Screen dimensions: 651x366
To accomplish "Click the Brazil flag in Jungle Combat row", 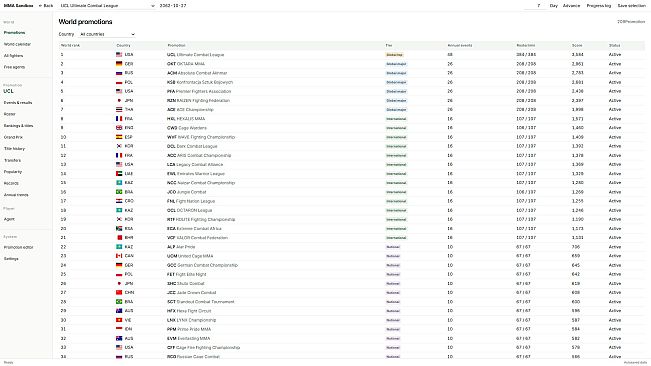I will pos(119,192).
